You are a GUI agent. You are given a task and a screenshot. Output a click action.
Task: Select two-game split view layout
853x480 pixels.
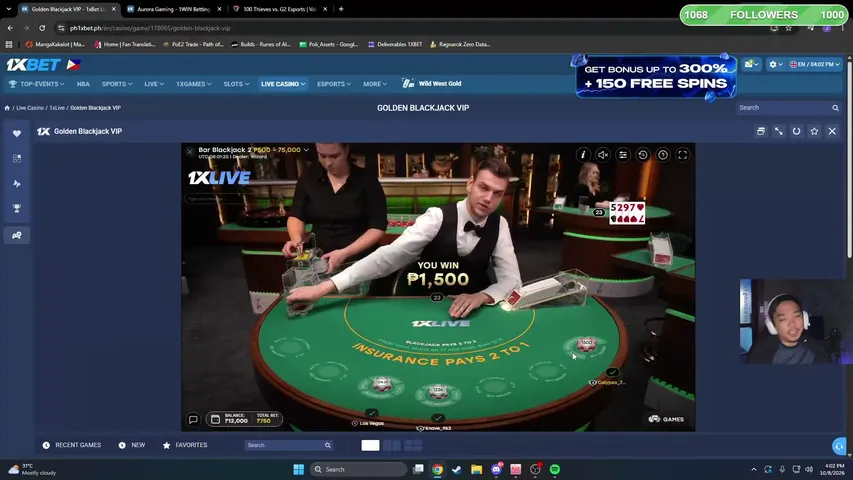click(392, 445)
